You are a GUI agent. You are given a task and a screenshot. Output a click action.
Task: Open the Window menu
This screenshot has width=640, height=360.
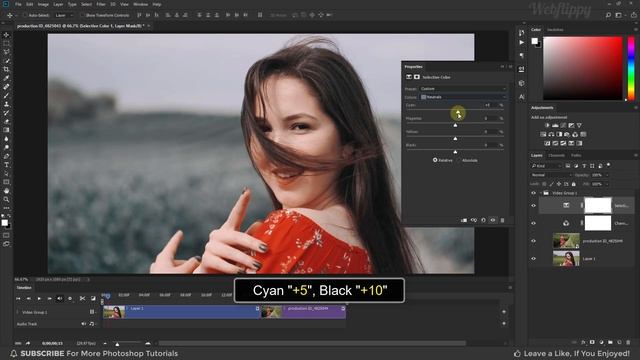140,4
